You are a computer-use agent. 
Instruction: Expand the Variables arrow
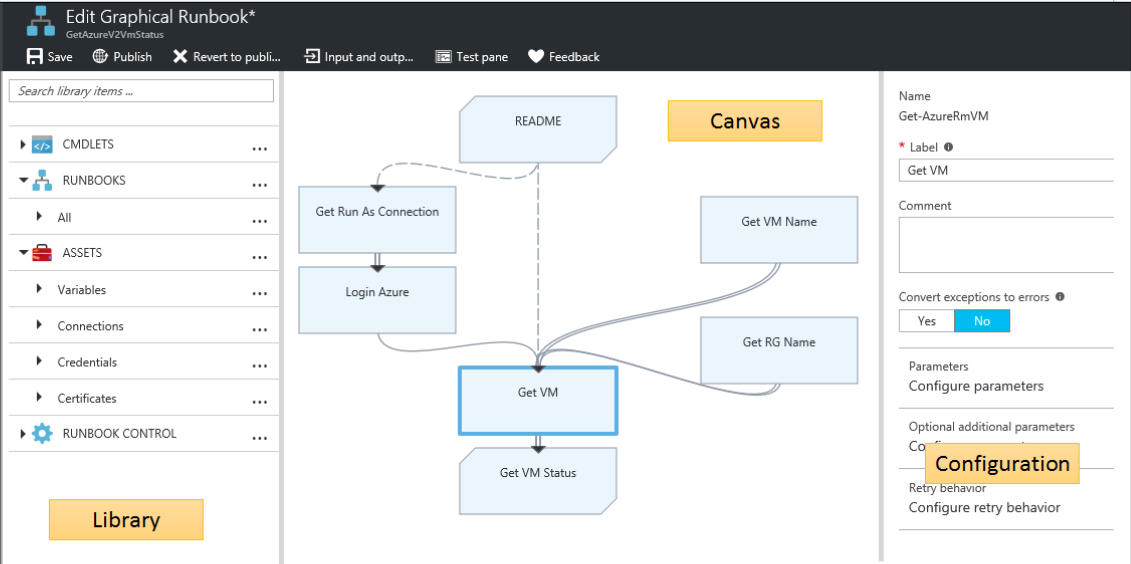coord(39,289)
